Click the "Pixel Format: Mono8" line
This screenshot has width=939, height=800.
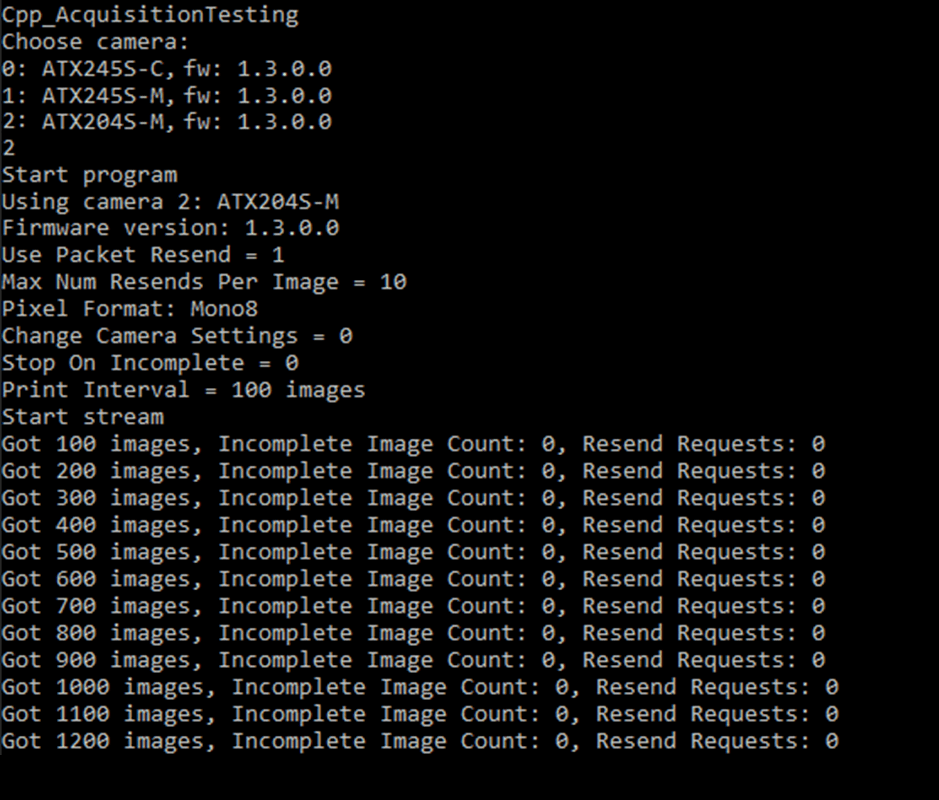pyautogui.click(x=130, y=309)
